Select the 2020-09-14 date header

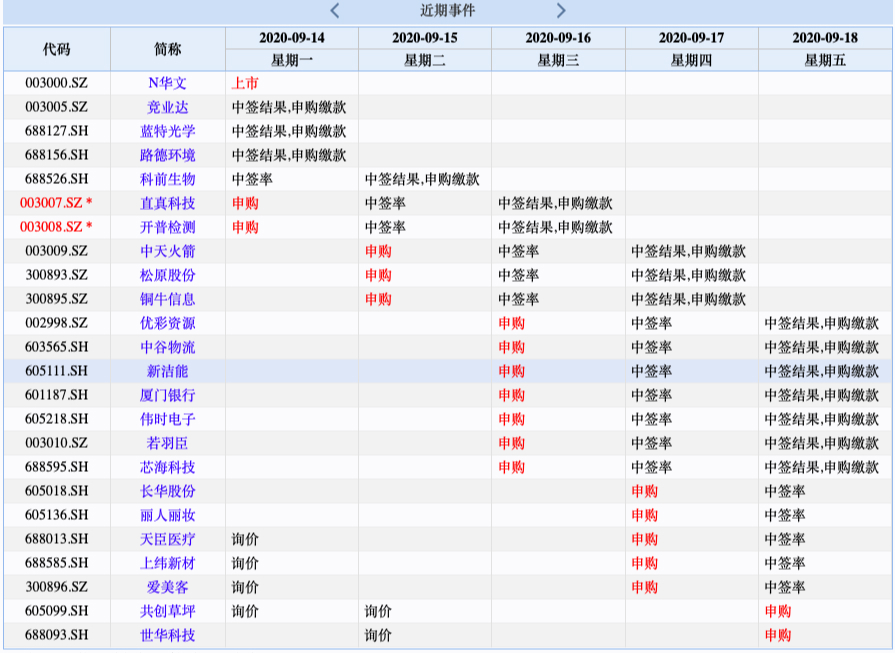coord(292,38)
